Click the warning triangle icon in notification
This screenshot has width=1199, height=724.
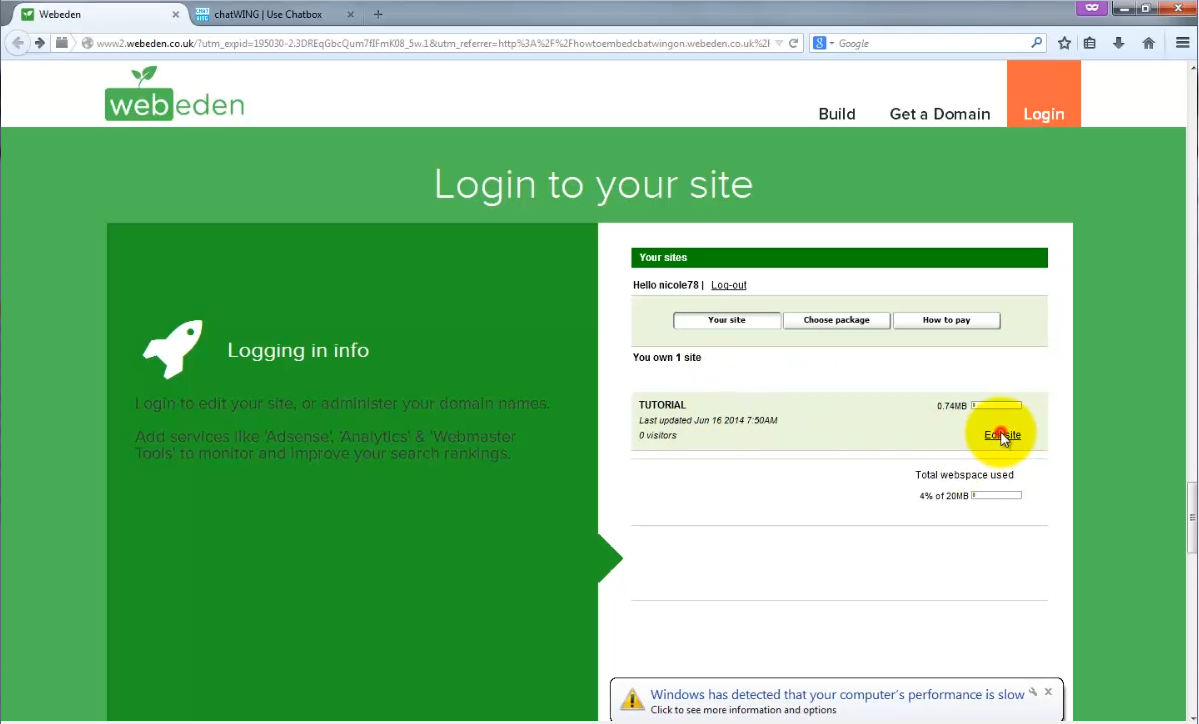632,699
